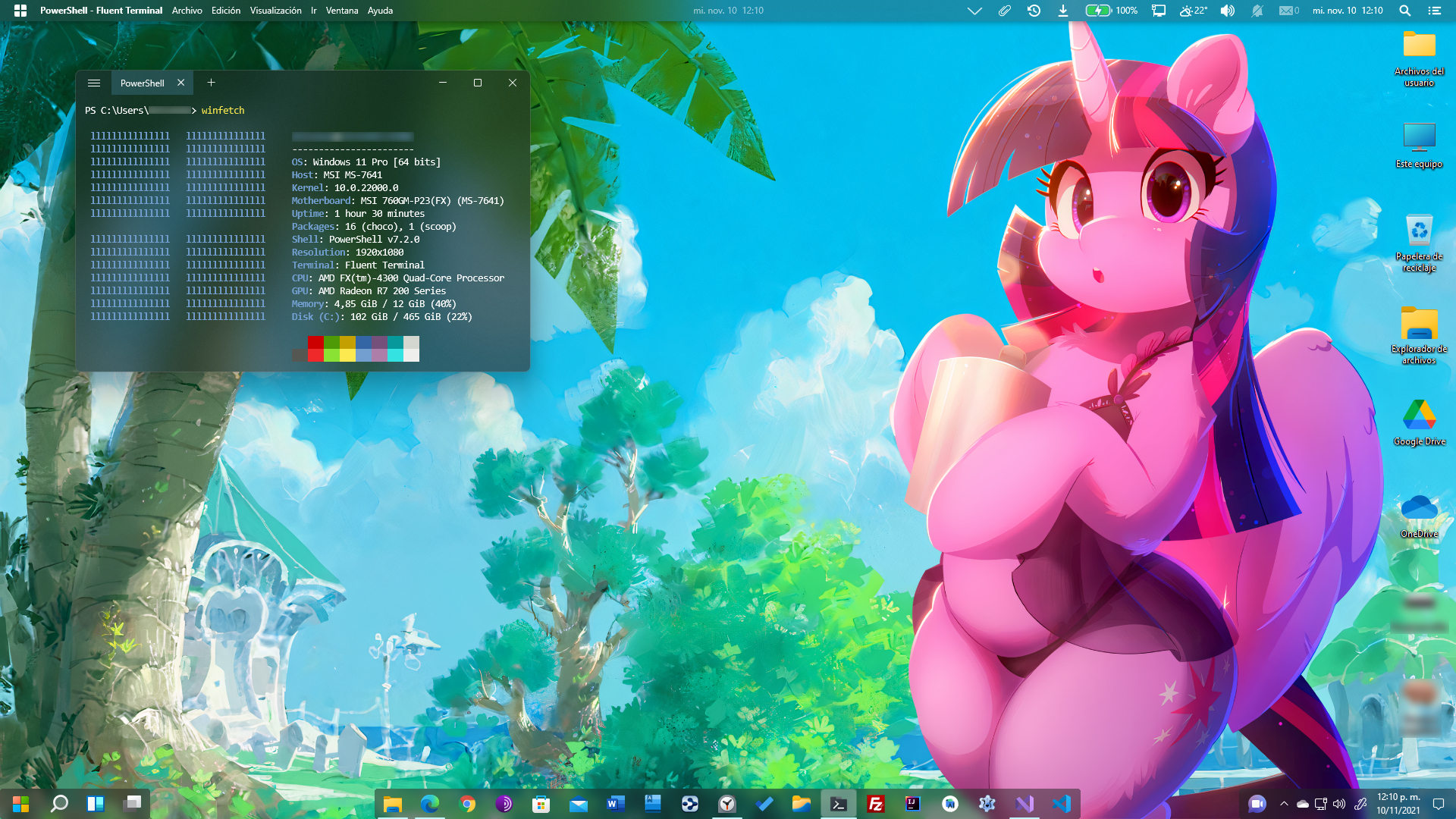Click the paperclip icon in top bar
Screen dimensions: 1456x819
[x=1004, y=11]
